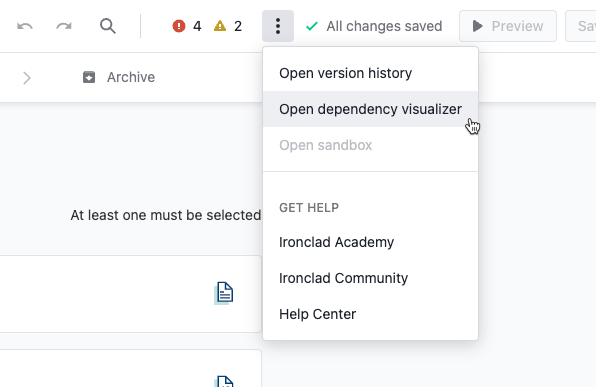This screenshot has width=596, height=387.
Task: Click the Archive label
Action: click(x=131, y=77)
